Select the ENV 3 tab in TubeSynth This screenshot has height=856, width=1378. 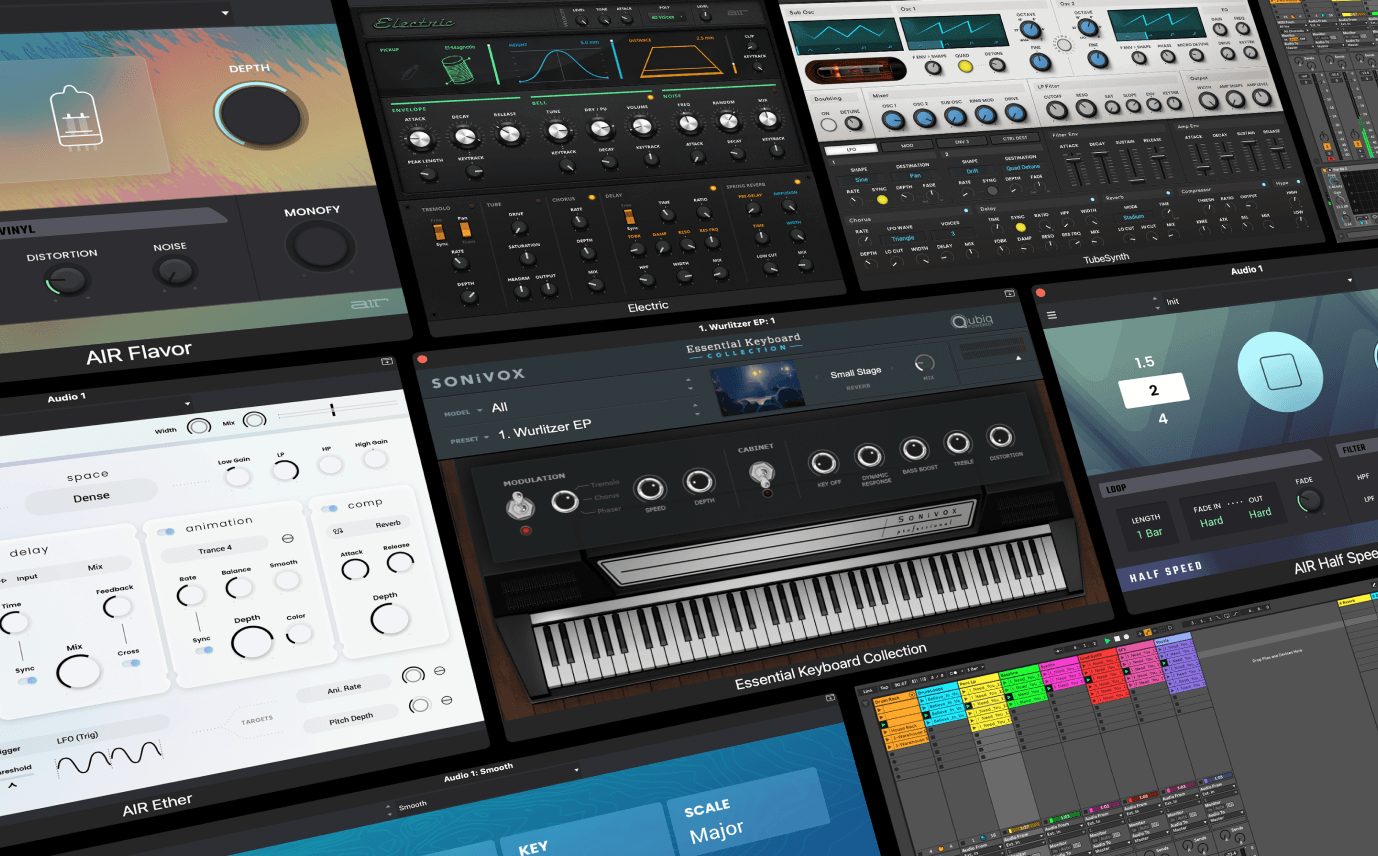click(962, 141)
